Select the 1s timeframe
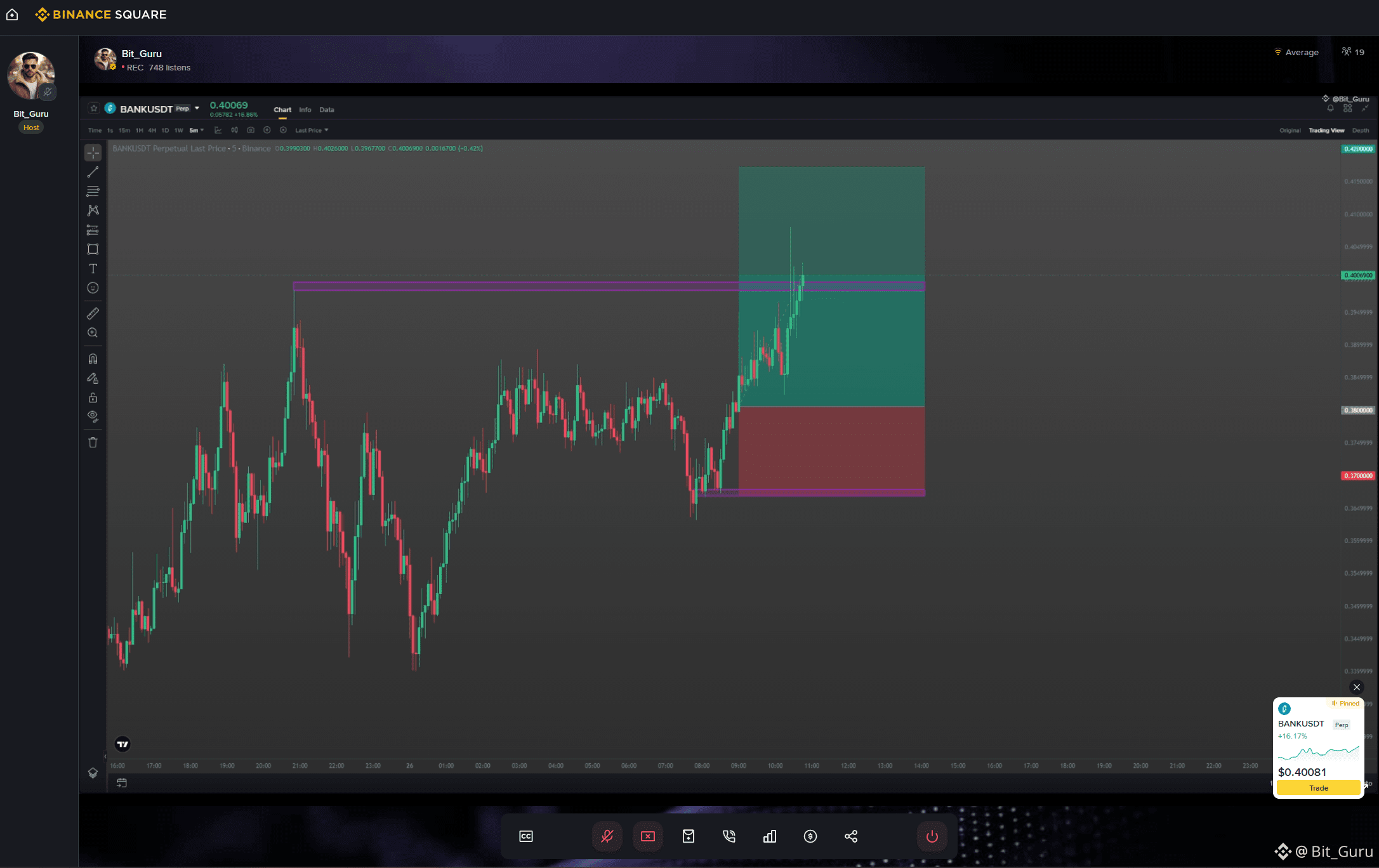1379x868 pixels. (x=110, y=131)
